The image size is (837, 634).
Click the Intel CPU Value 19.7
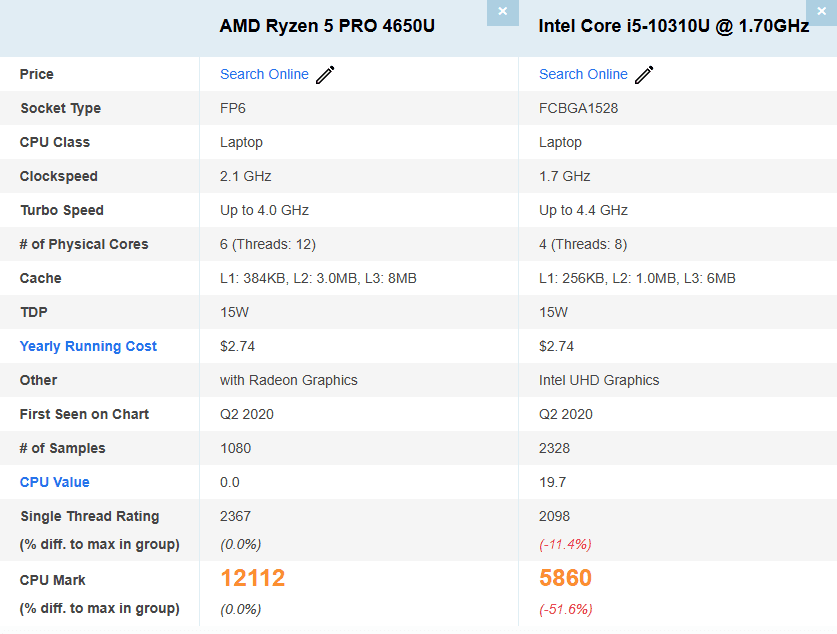point(553,482)
